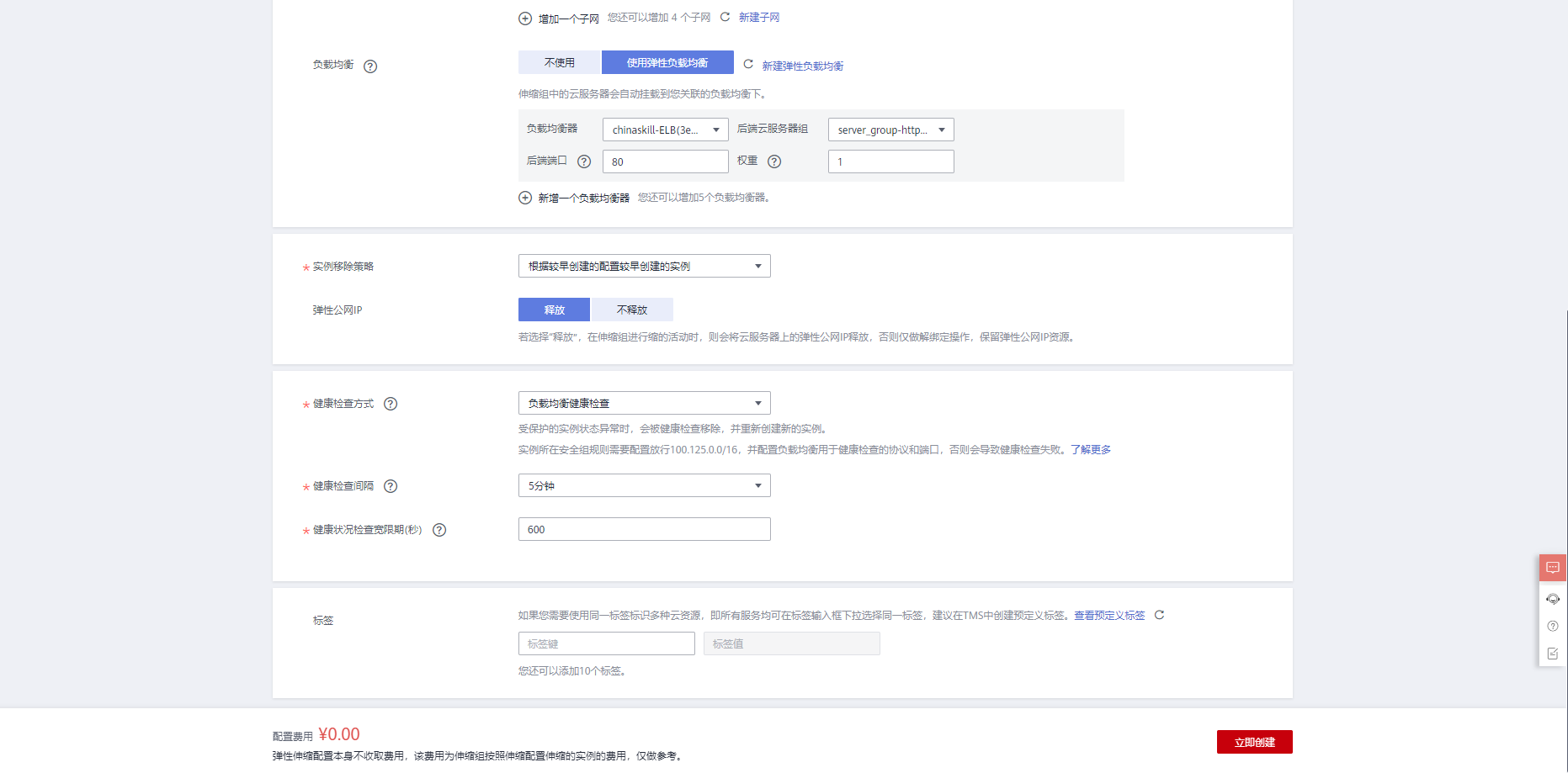Click plus icon to add a load balancer
Screen dimensions: 1568x773
tap(525, 198)
